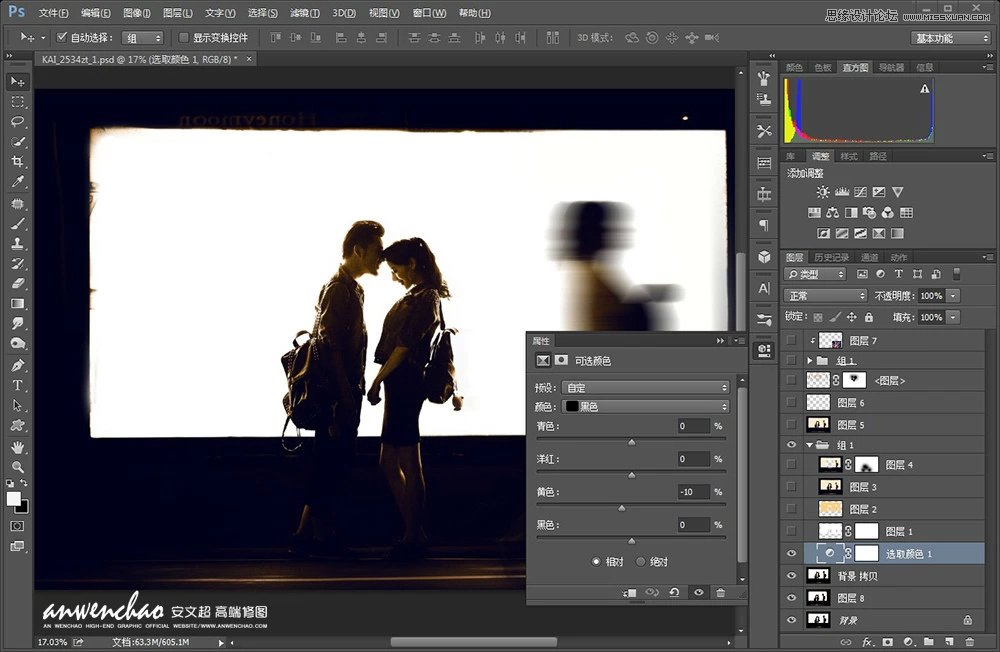Select the Clone Stamp tool
The height and width of the screenshot is (652, 1000).
pos(18,243)
